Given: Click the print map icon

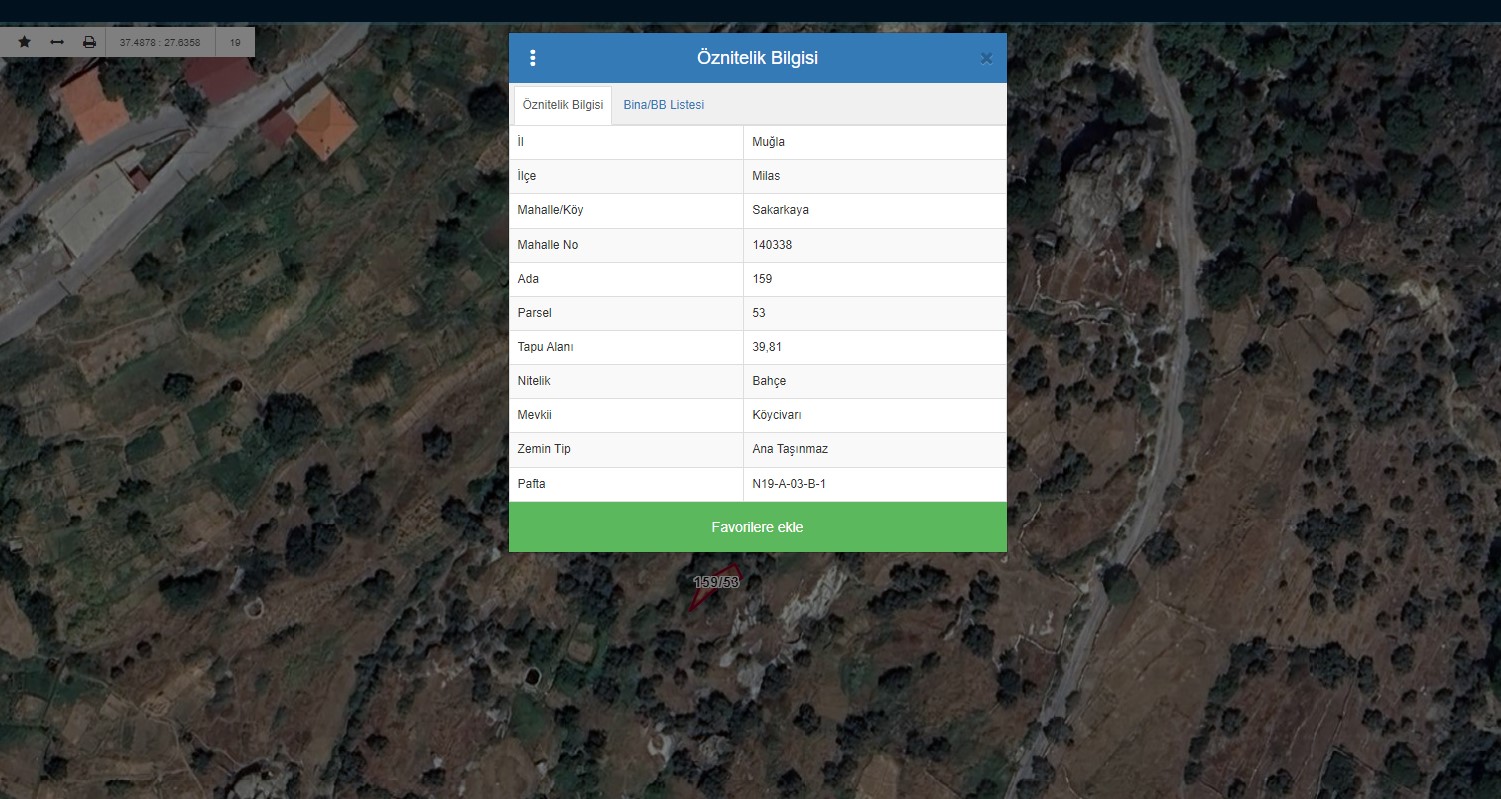Looking at the screenshot, I should click(89, 42).
